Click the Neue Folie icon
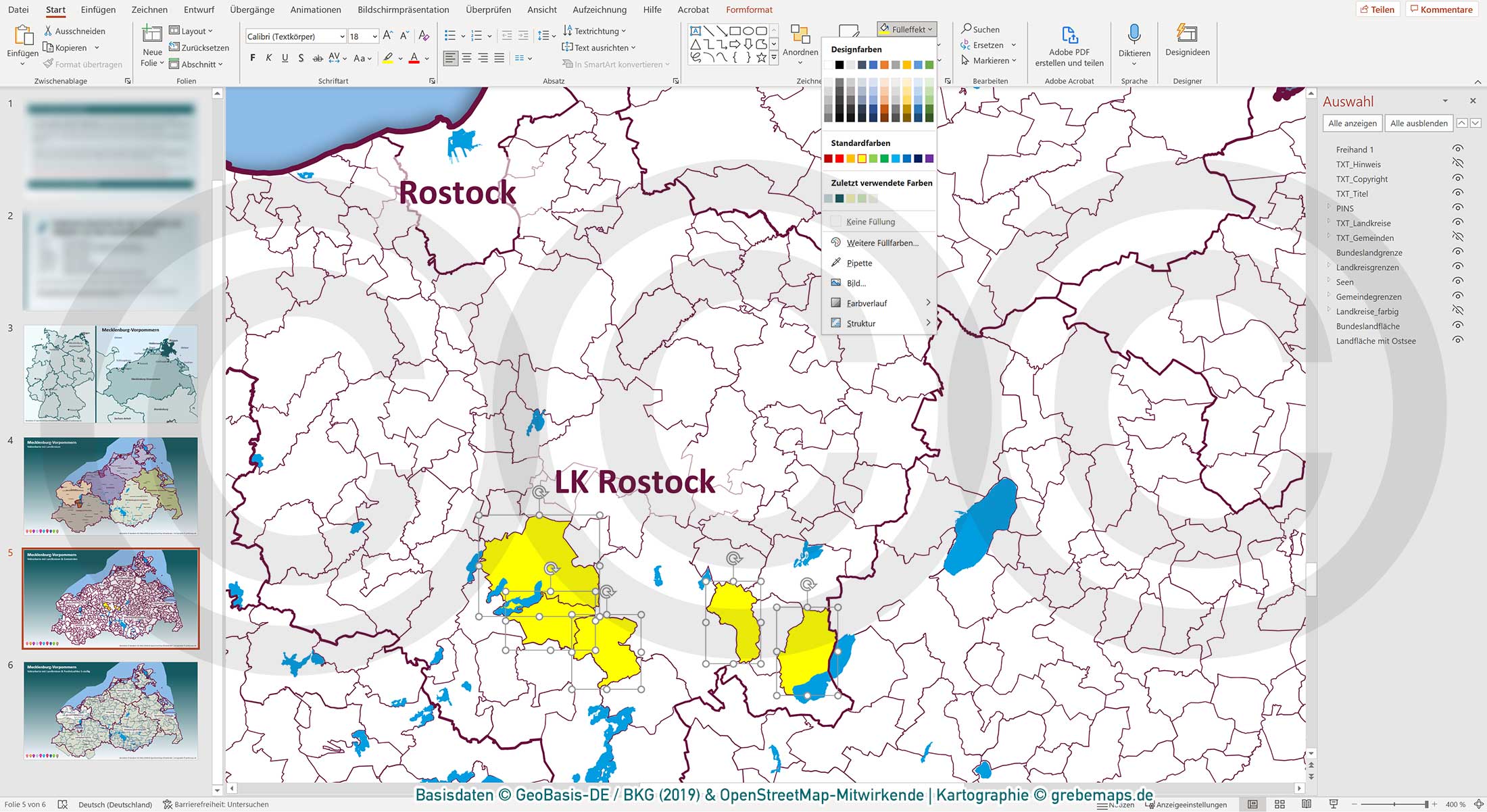The width and height of the screenshot is (1487, 812). coord(152,35)
